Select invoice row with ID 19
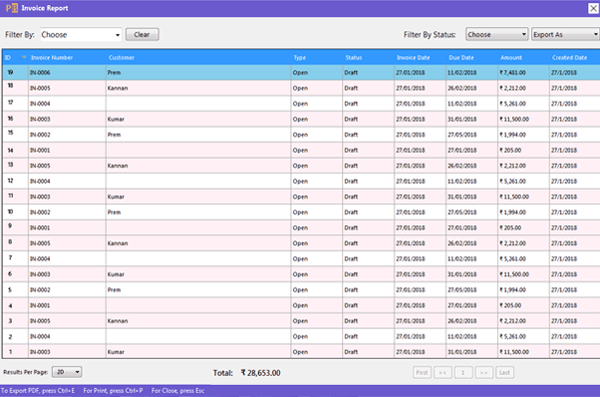This screenshot has height=397, width=600. pos(301,72)
